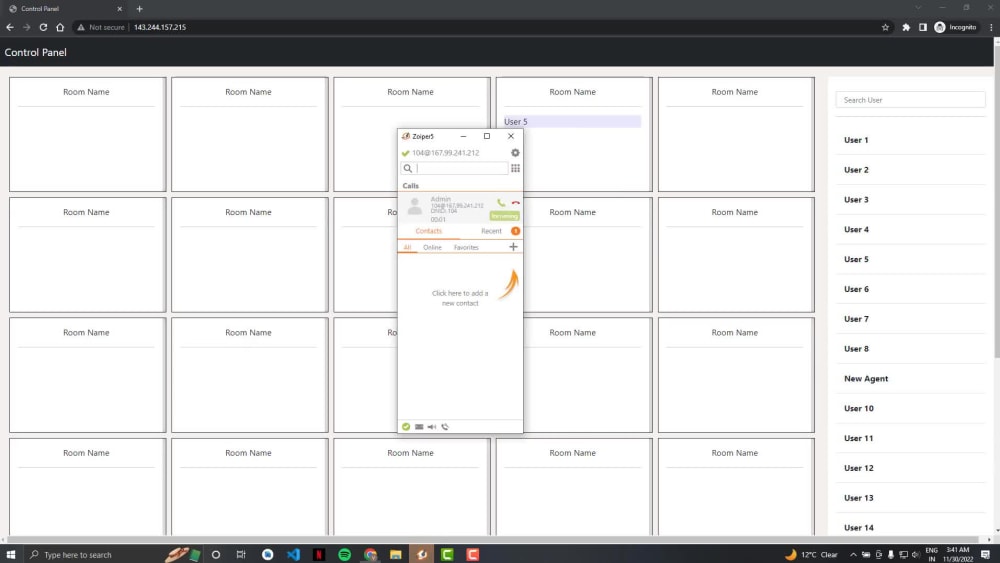This screenshot has width=1000, height=563.
Task: Open Windows notification center
Action: (986, 555)
